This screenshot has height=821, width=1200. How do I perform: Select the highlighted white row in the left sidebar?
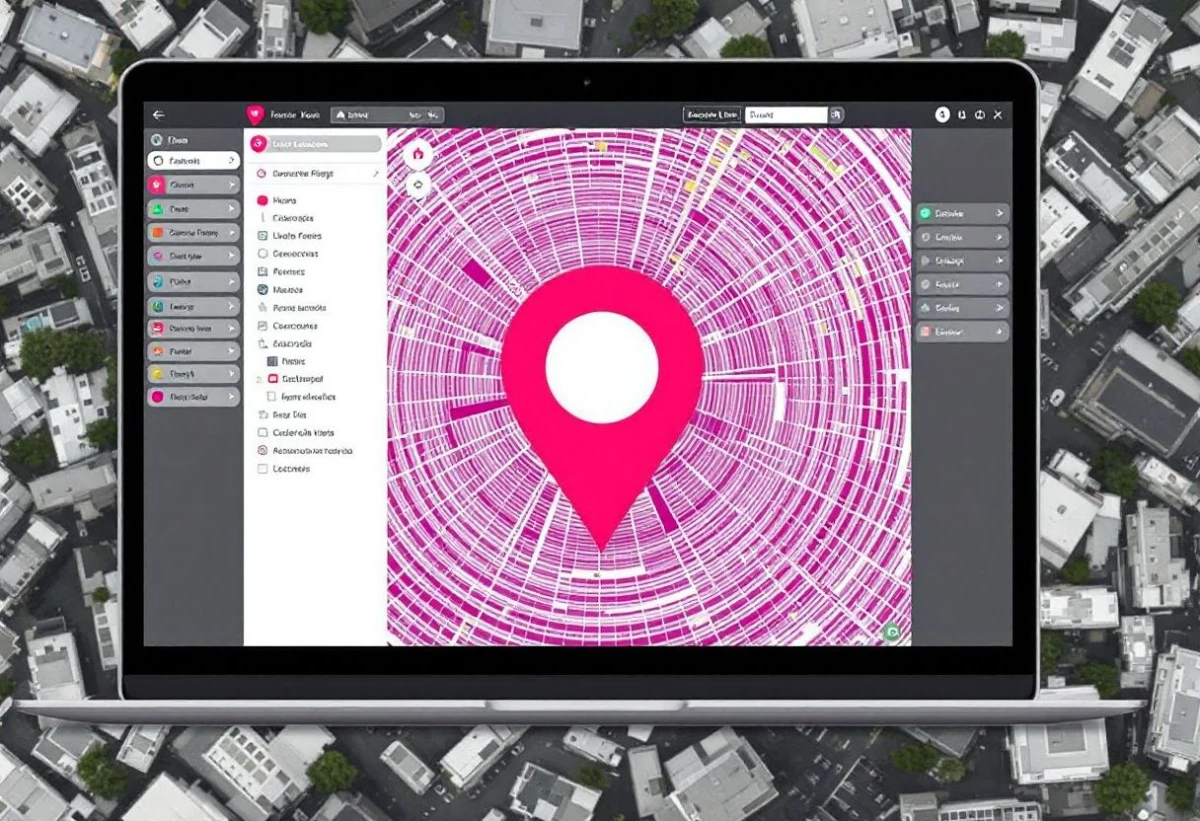tap(193, 160)
